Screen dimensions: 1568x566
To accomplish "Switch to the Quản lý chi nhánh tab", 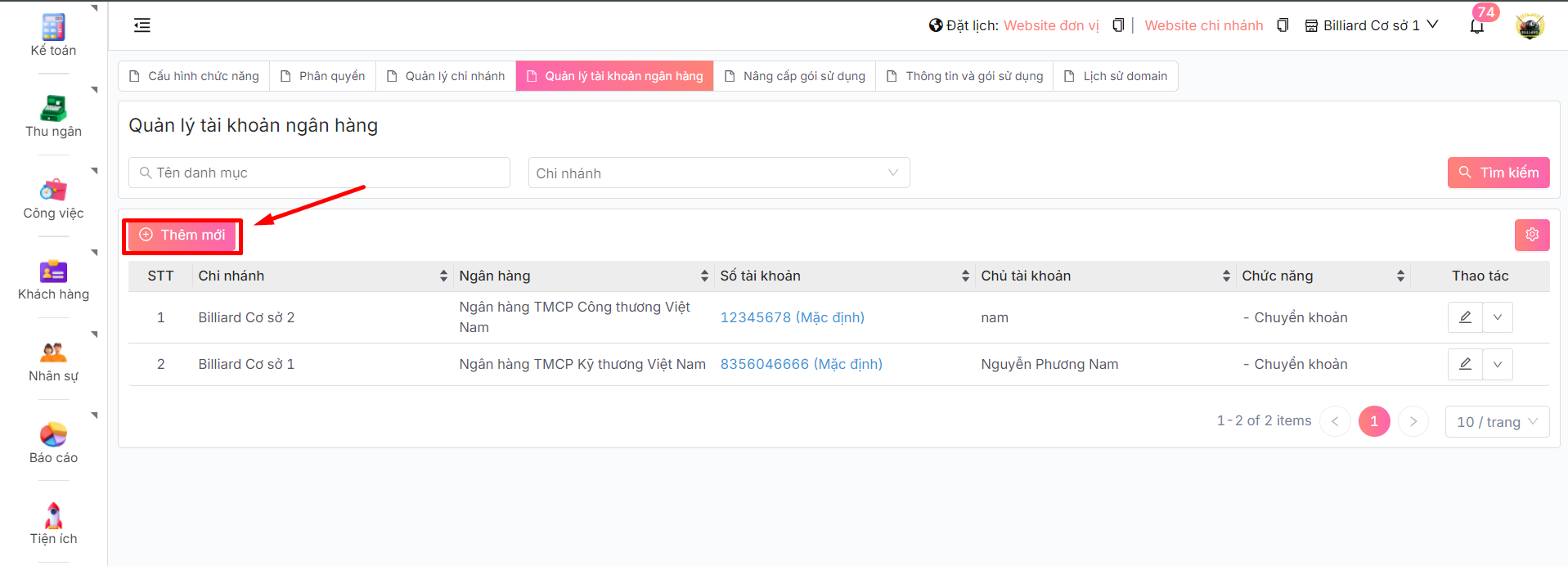I will click(x=446, y=76).
